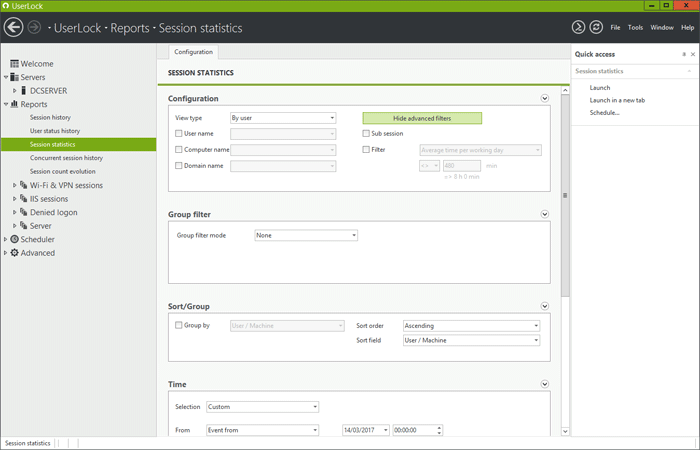
Task: Open the File menu
Action: pos(615,28)
